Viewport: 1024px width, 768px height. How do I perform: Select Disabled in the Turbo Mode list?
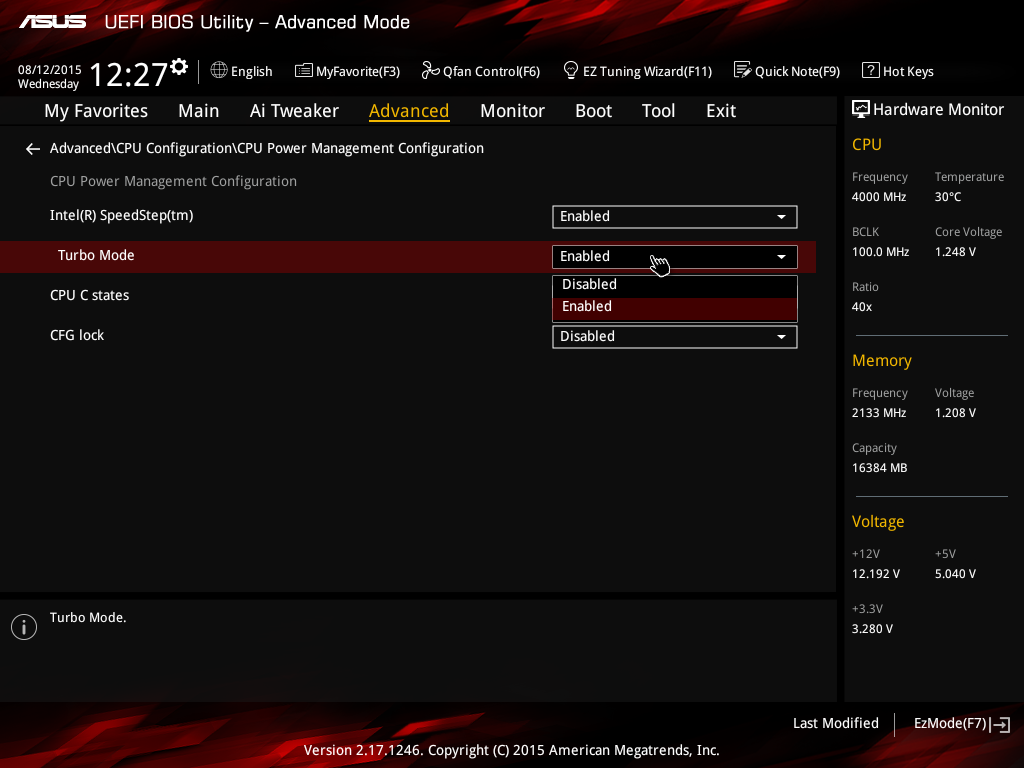675,285
